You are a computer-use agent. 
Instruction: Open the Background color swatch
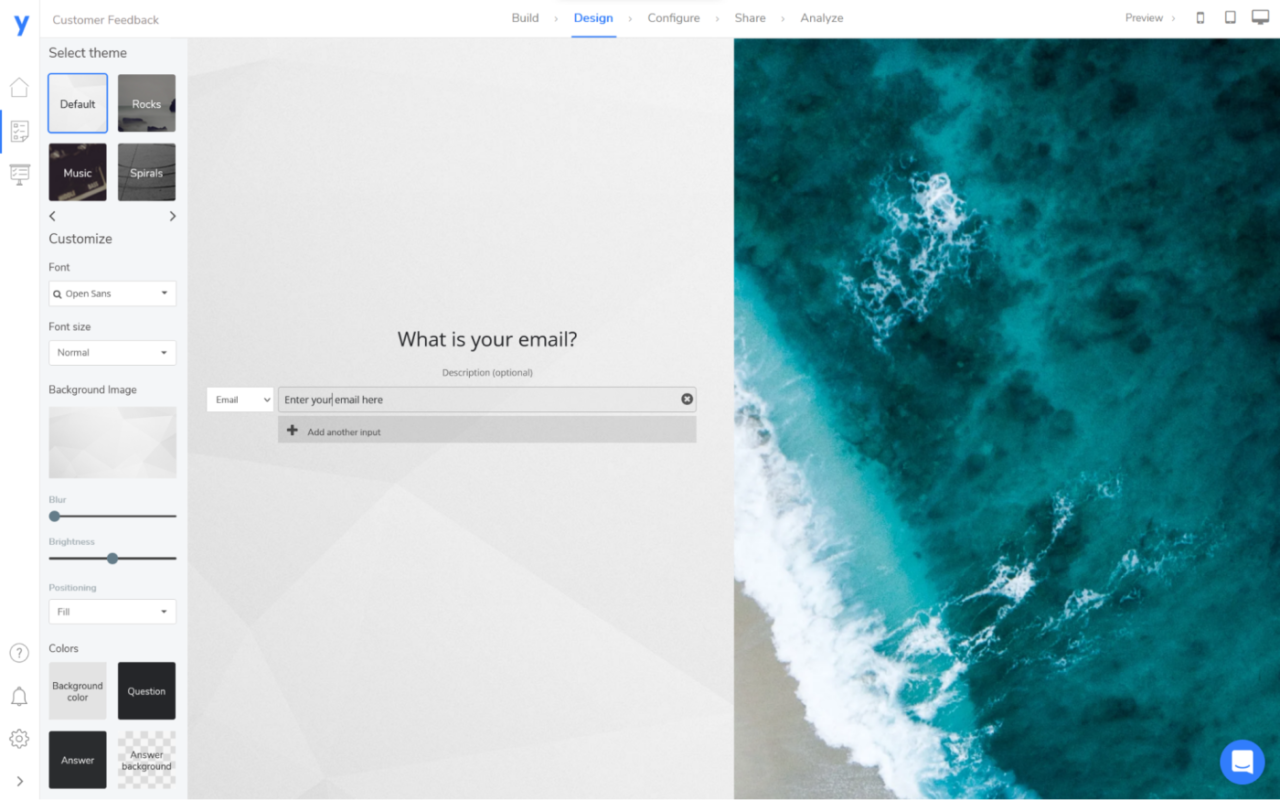click(x=78, y=691)
